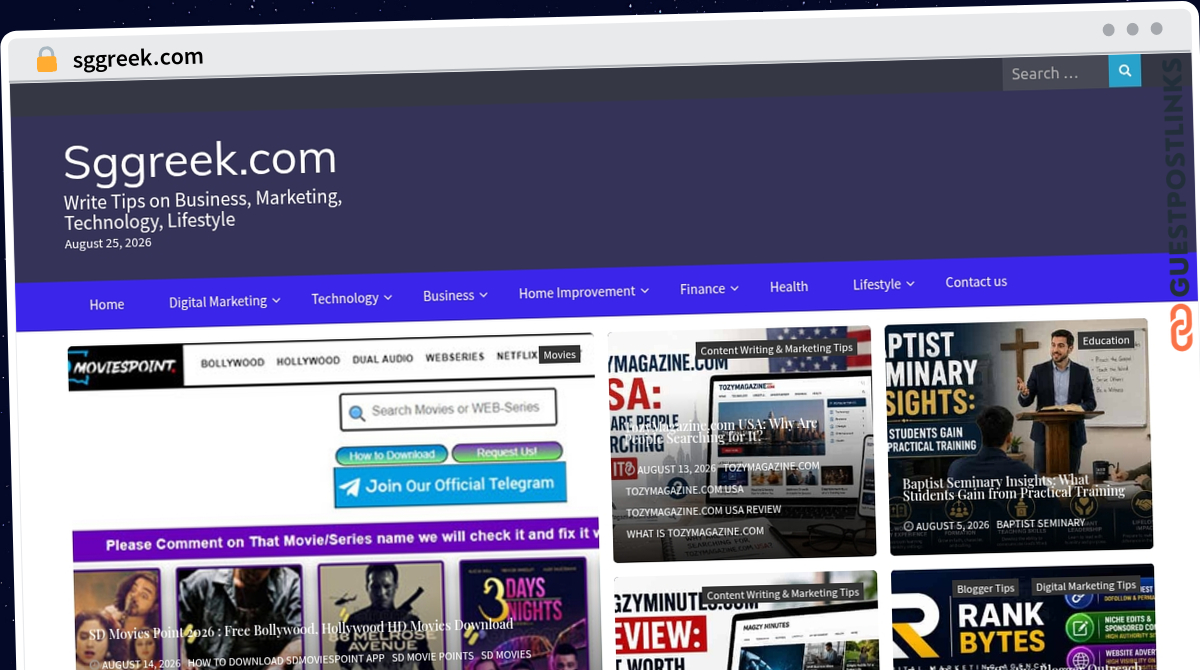Click the Education category tag

(1106, 340)
